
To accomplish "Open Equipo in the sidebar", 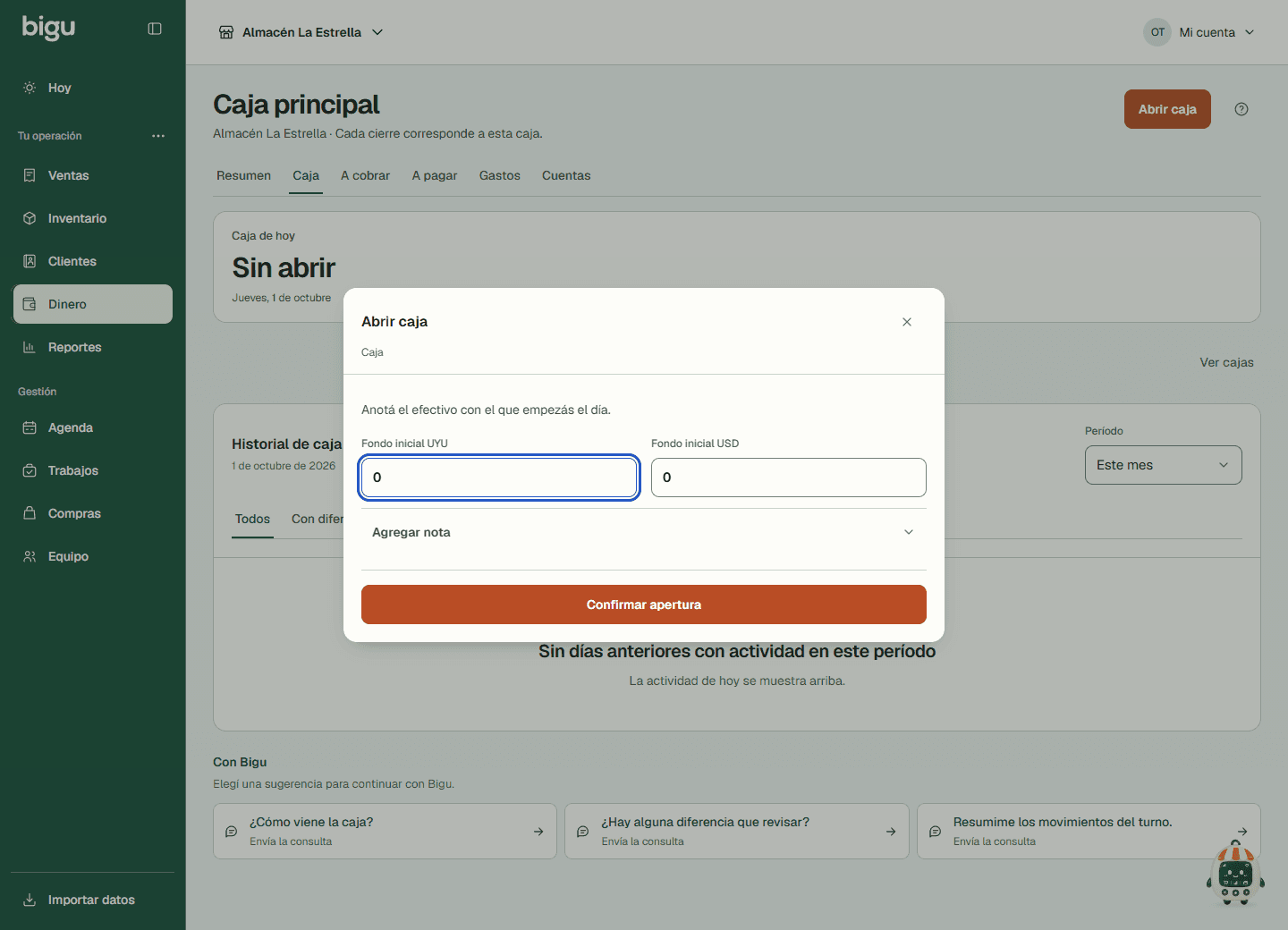I will [x=93, y=556].
